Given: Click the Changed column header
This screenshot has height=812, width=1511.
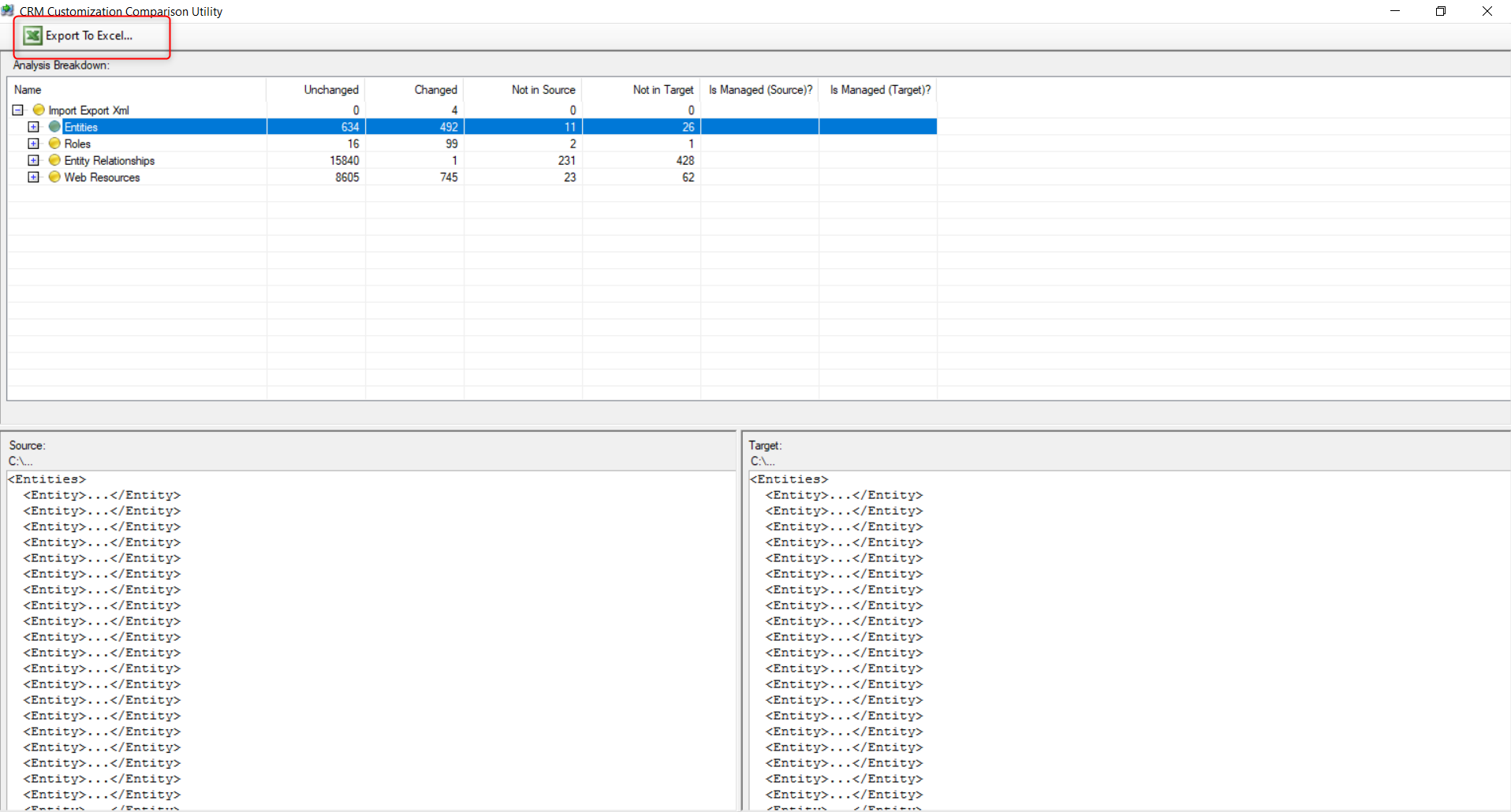Looking at the screenshot, I should (414, 90).
